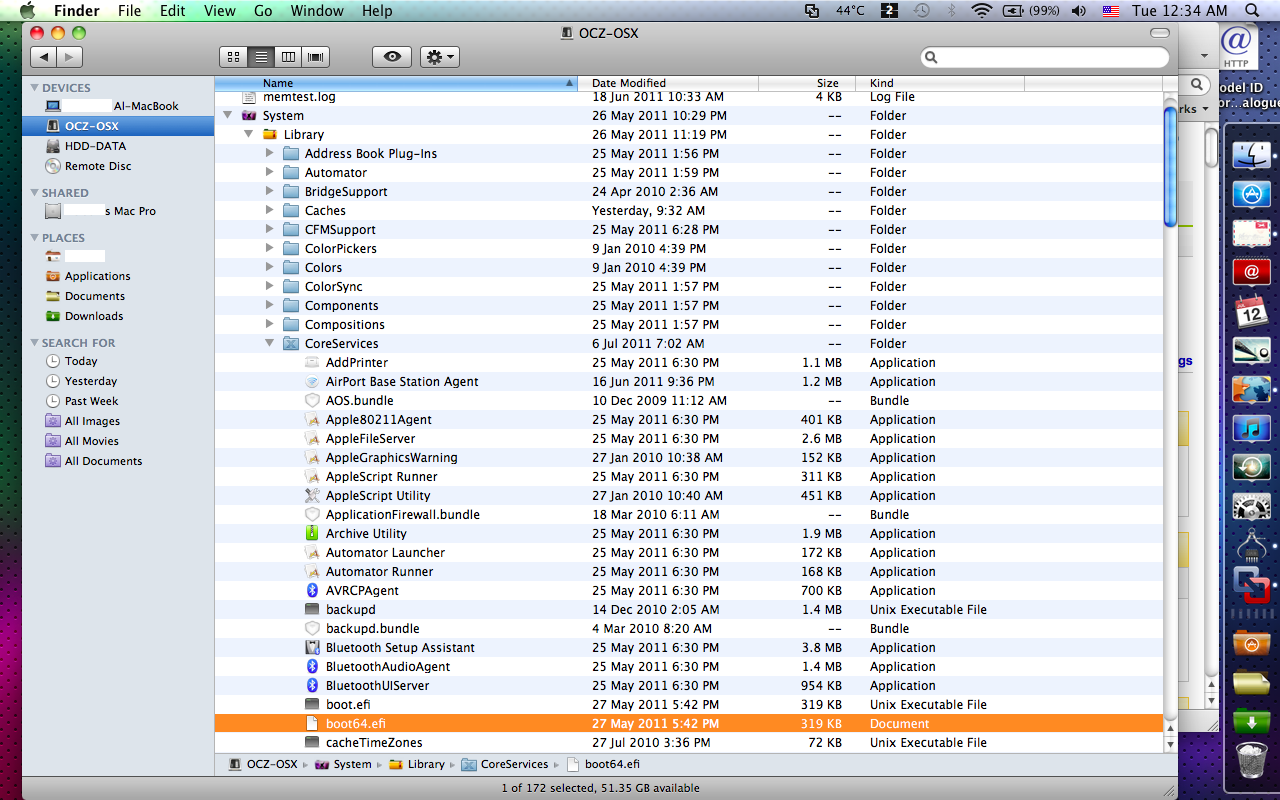The image size is (1280, 800).
Task: Collapse the Library folder
Action: (249, 134)
